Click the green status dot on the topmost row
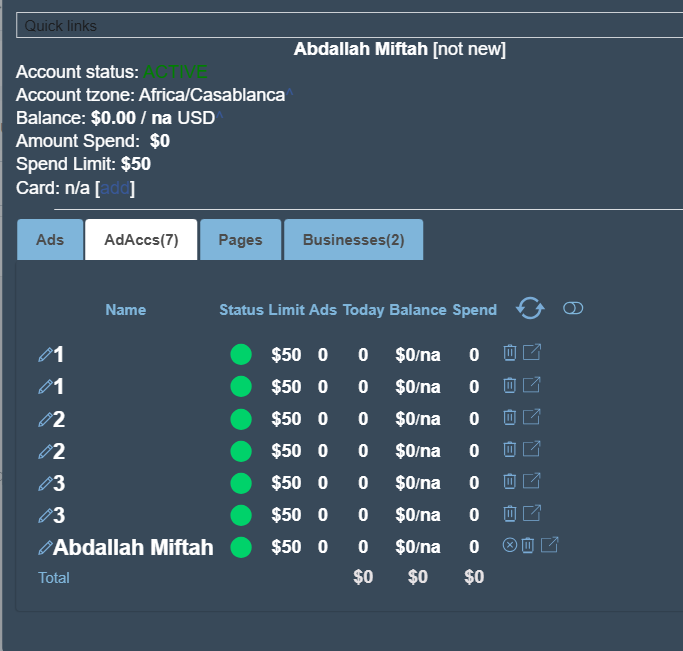683x651 pixels. point(241,355)
